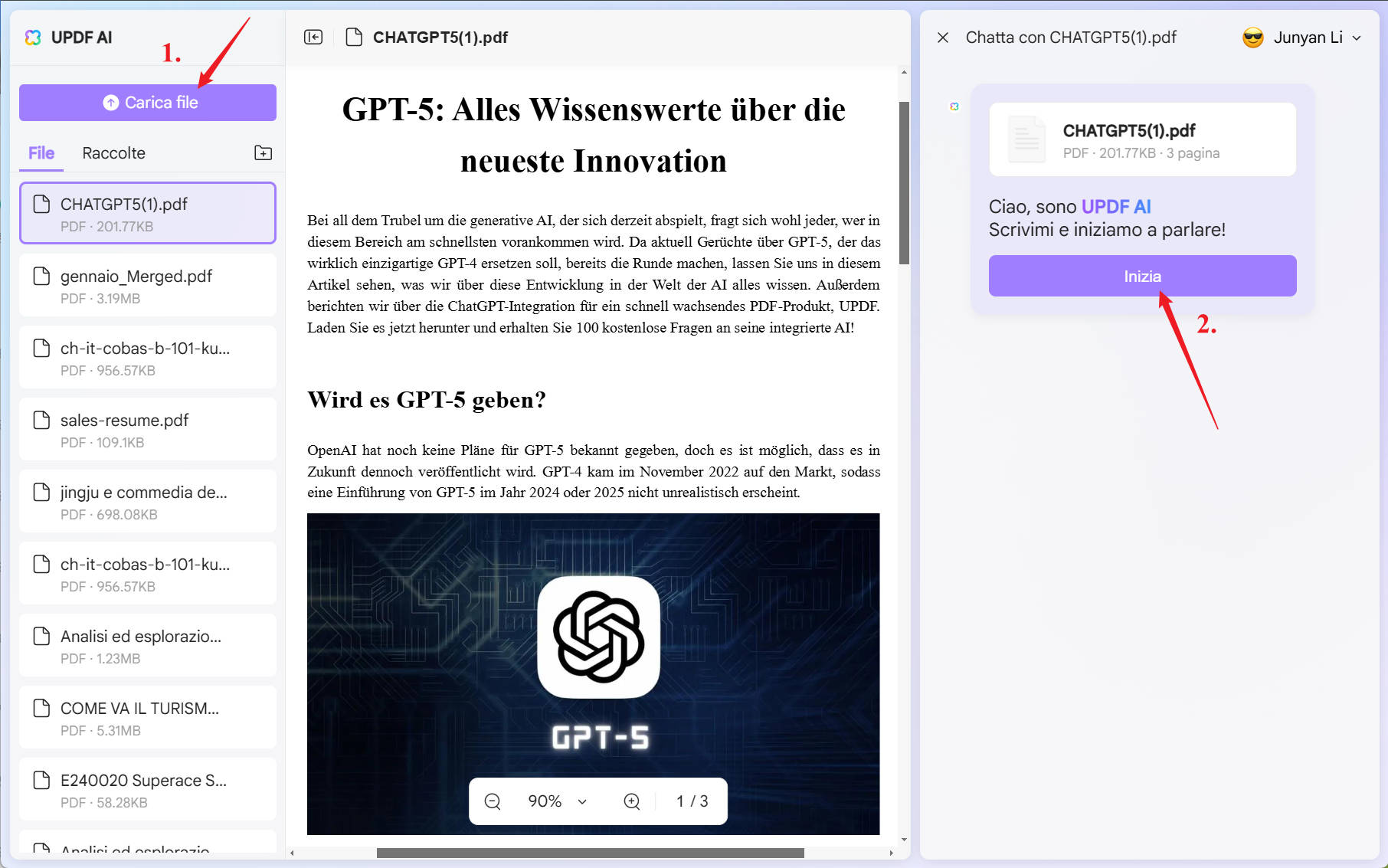Click the horizontal scrollbar thumb of the document
The width and height of the screenshot is (1388, 868).
(591, 853)
